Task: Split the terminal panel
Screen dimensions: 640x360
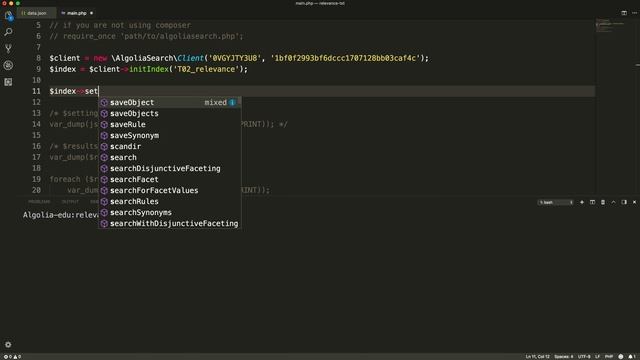Action: [592, 202]
